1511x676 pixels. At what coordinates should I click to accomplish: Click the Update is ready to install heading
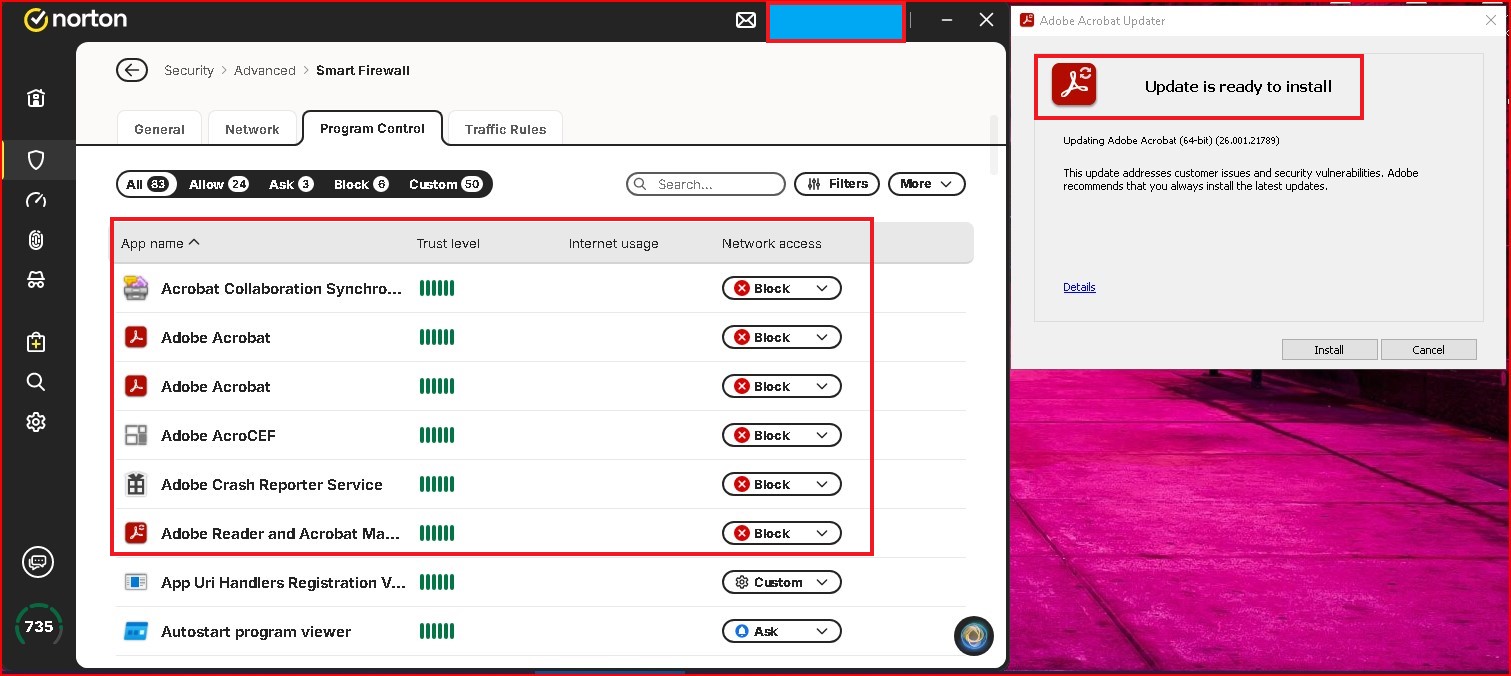[1238, 87]
